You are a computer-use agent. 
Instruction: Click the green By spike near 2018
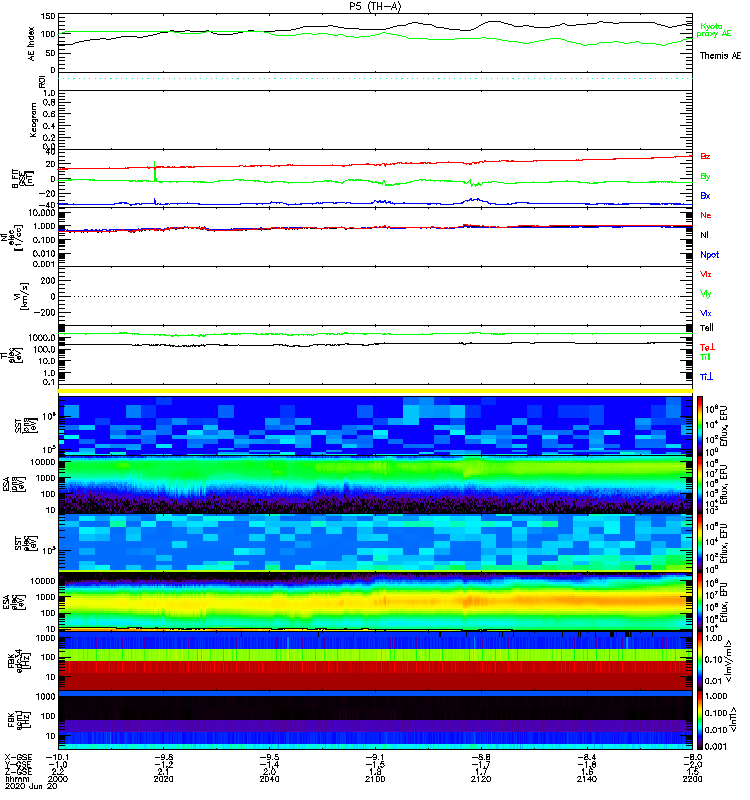coord(155,171)
